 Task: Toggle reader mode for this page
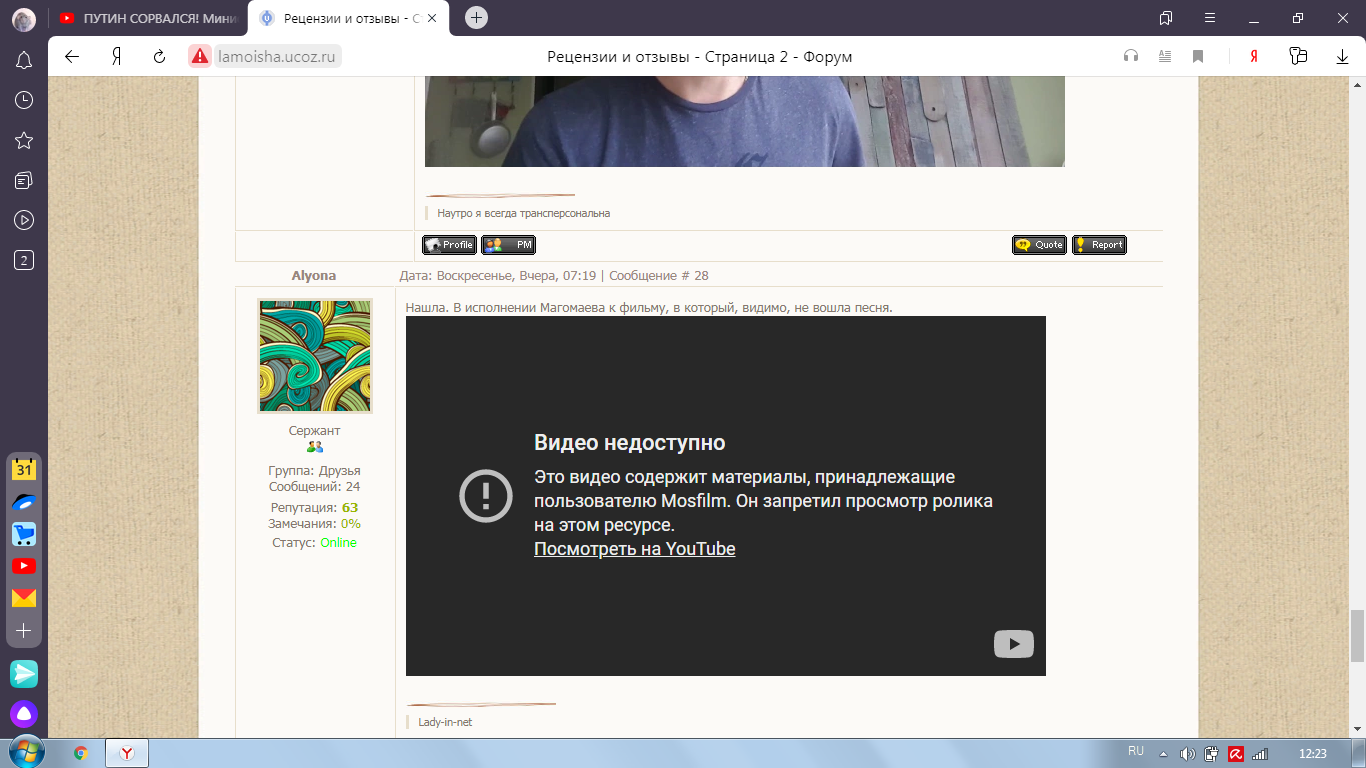[x=1164, y=57]
